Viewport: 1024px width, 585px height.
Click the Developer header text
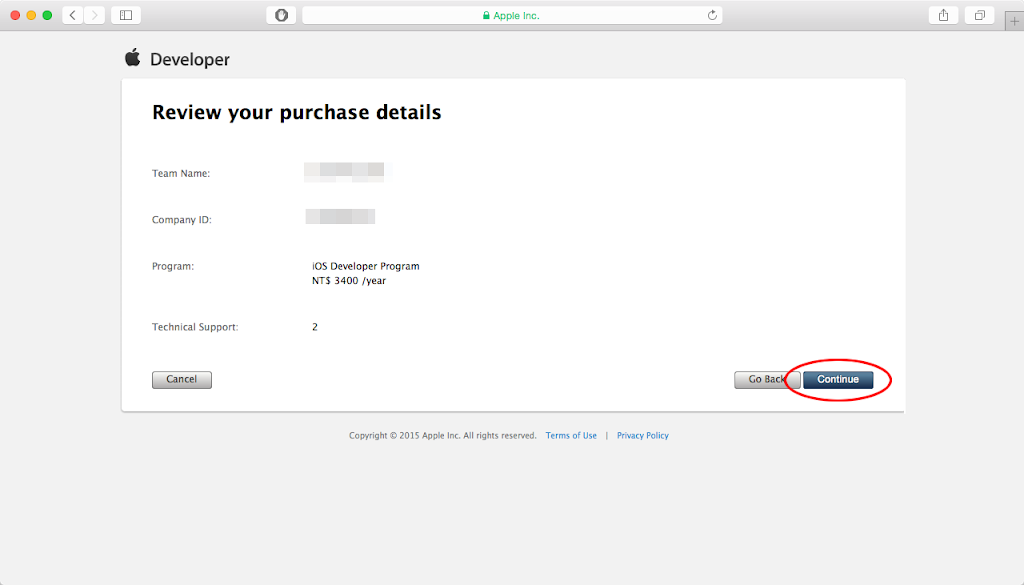pyautogui.click(x=190, y=60)
